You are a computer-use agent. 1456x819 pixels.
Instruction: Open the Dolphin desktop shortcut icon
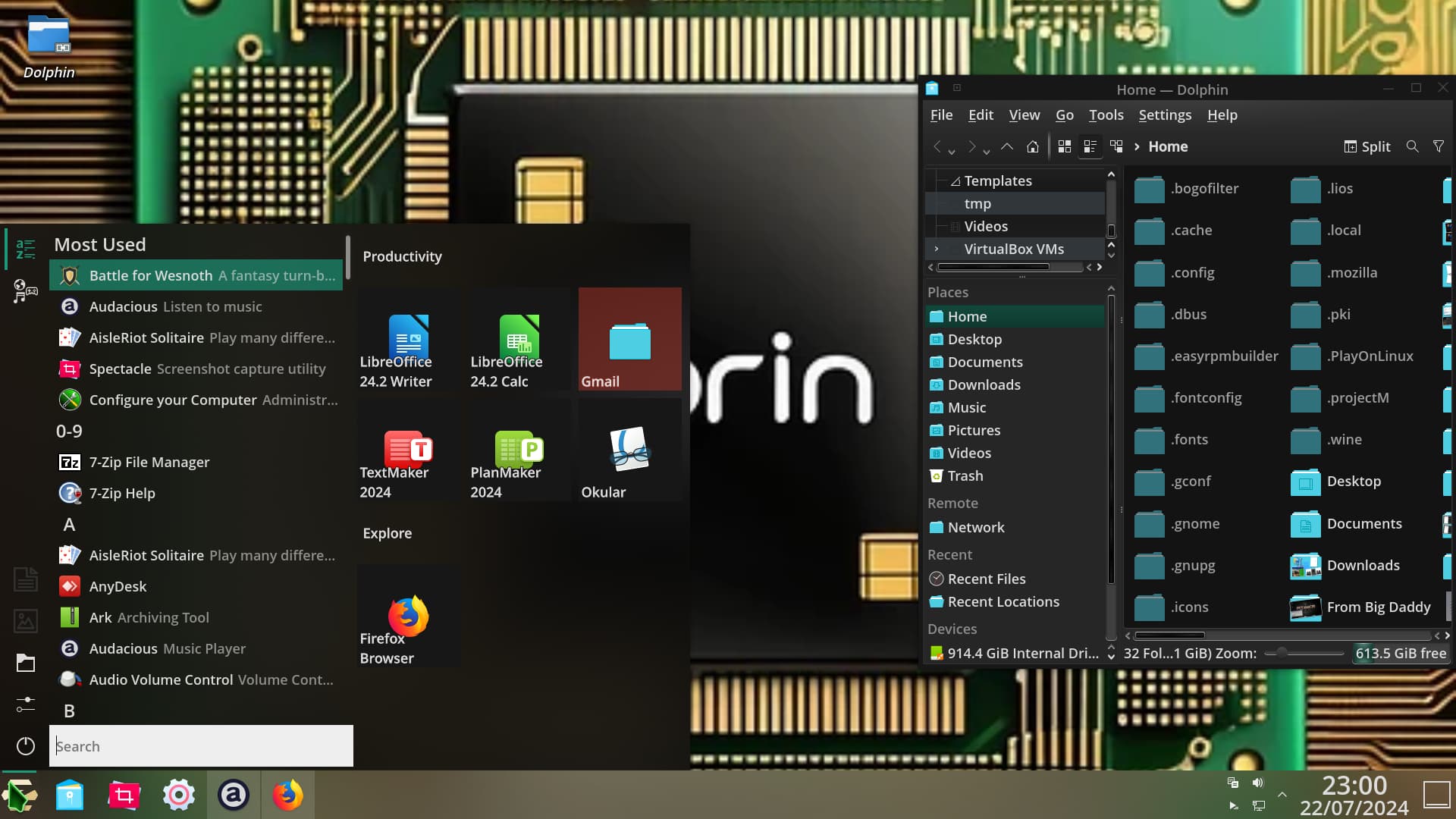coord(49,47)
